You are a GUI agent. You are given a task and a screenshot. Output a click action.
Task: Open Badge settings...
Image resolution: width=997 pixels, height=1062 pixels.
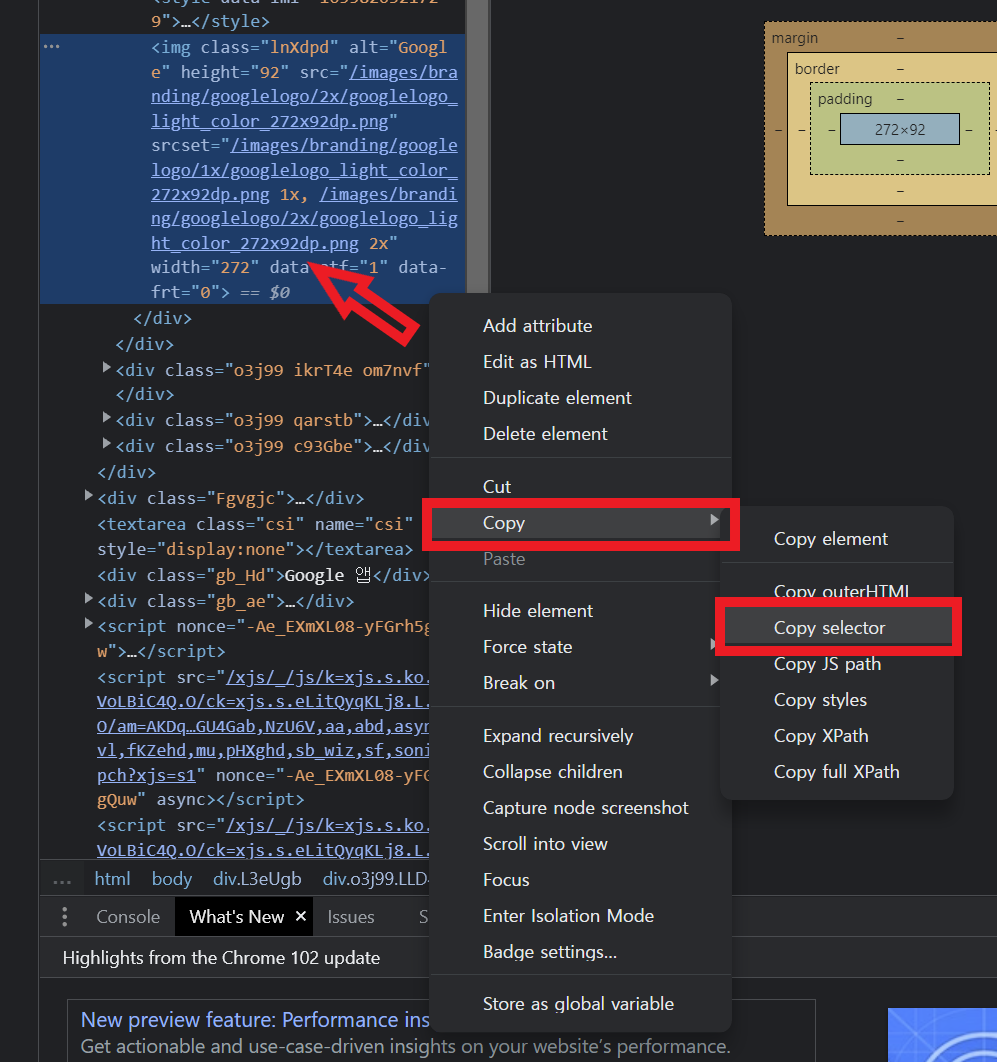coord(549,952)
